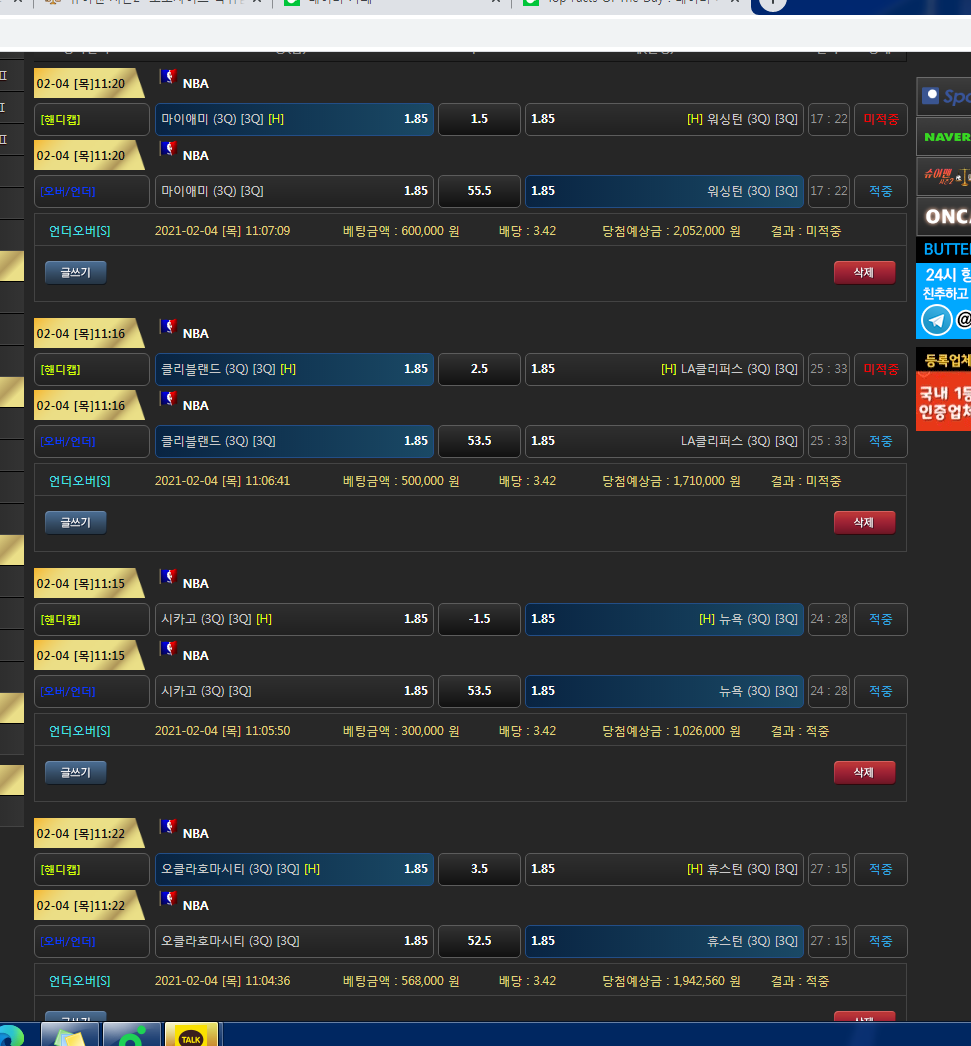Click the 3.5 handicap value for 오클라호마시티
This screenshot has width=971, height=1046.
tap(479, 869)
